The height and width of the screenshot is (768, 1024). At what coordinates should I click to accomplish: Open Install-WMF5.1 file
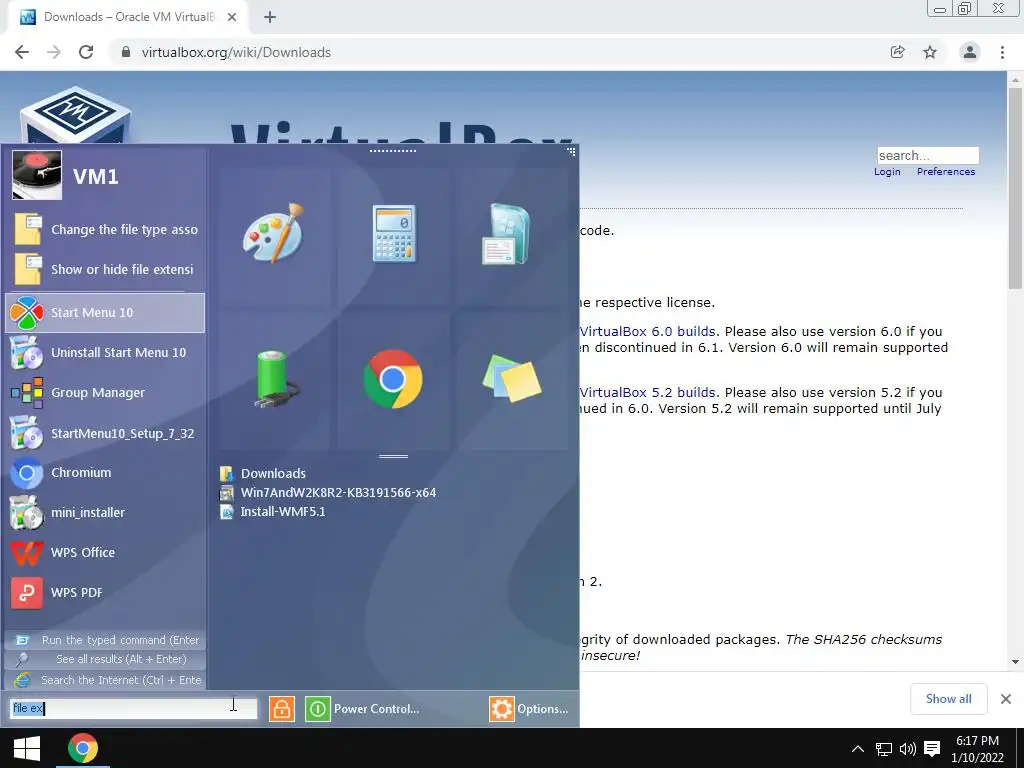click(x=273, y=512)
